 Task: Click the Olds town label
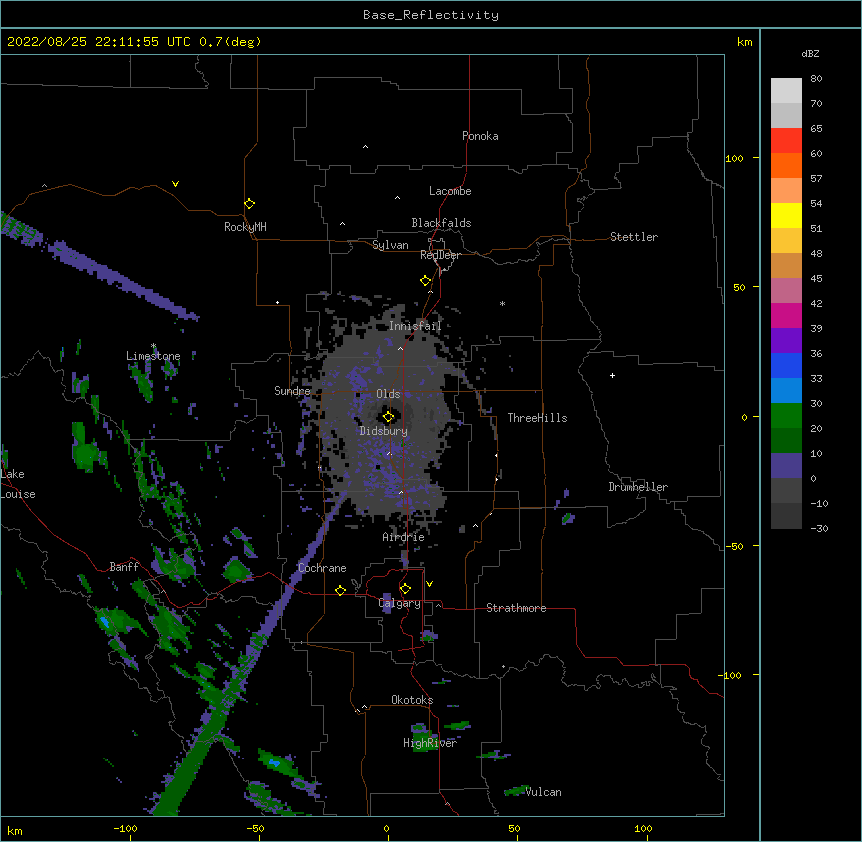click(388, 394)
